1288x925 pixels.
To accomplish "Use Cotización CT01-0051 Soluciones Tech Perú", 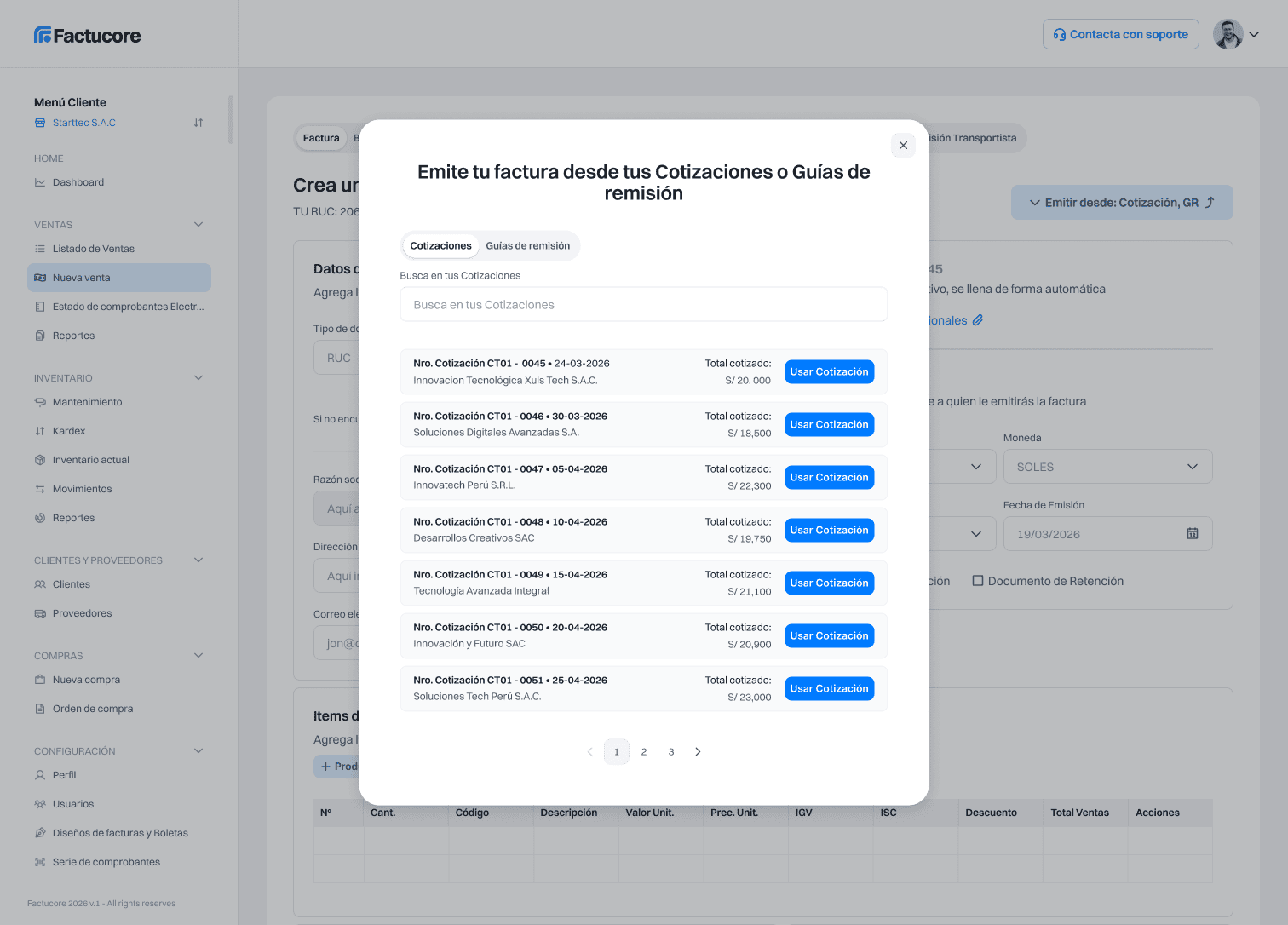I will pos(829,689).
